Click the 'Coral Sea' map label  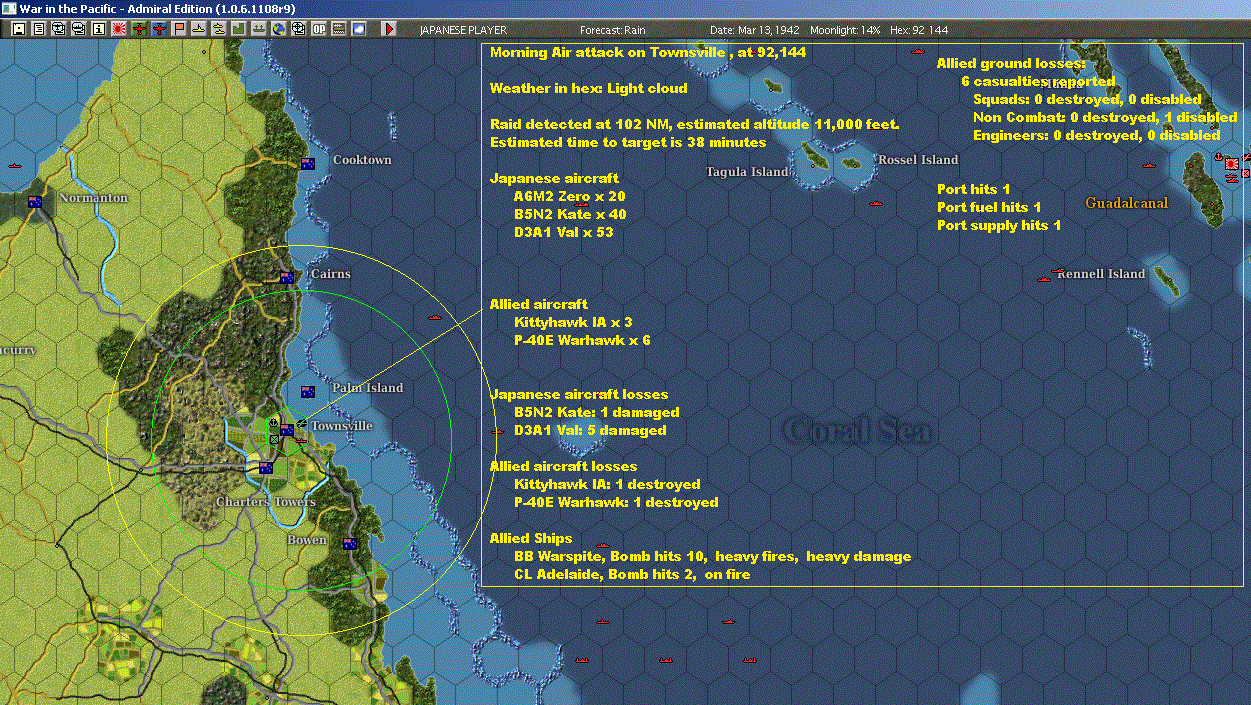coord(859,432)
